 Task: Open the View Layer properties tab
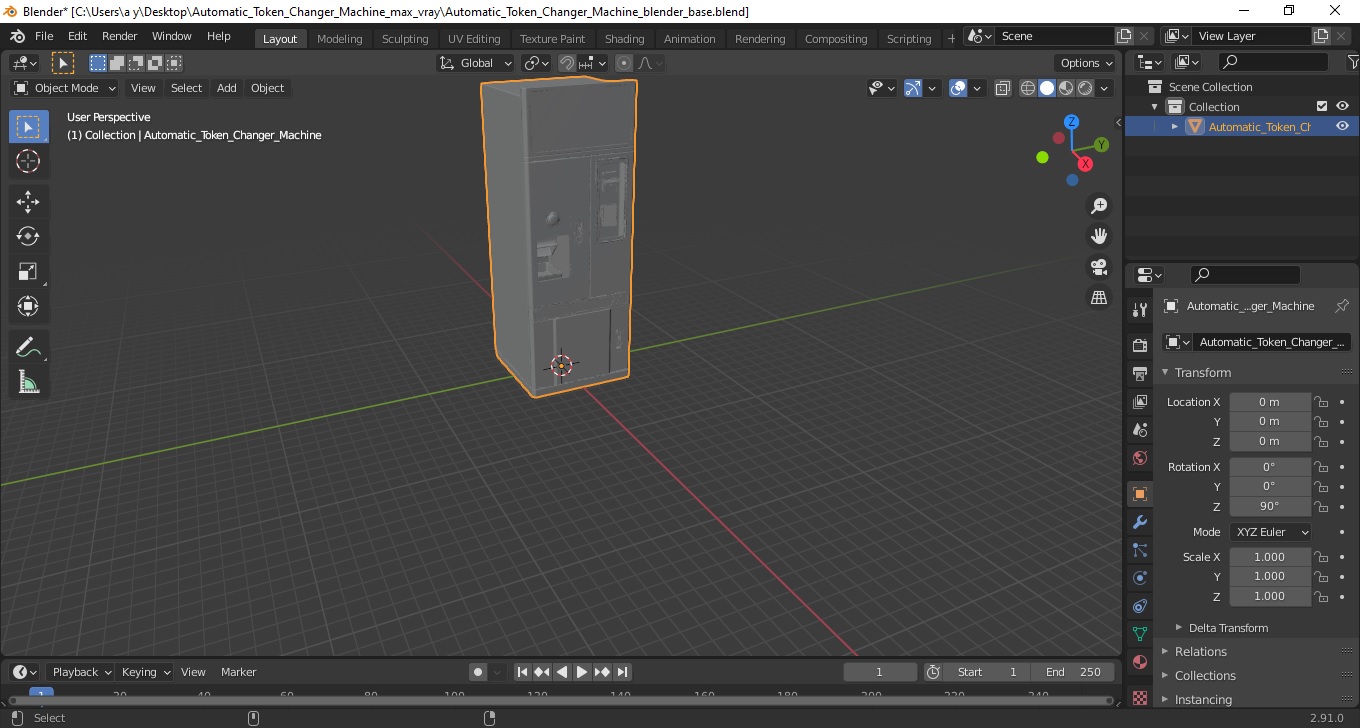(x=1139, y=402)
